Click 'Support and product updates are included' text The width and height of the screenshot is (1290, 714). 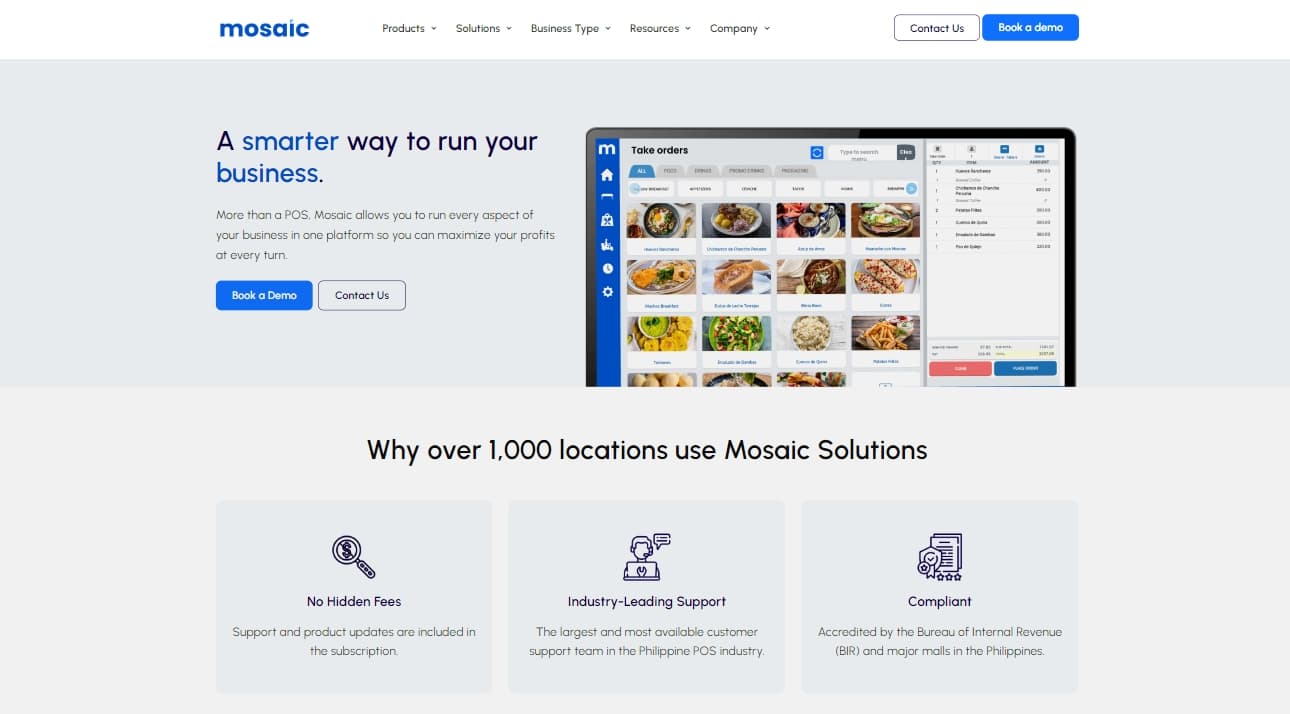pyautogui.click(x=354, y=632)
